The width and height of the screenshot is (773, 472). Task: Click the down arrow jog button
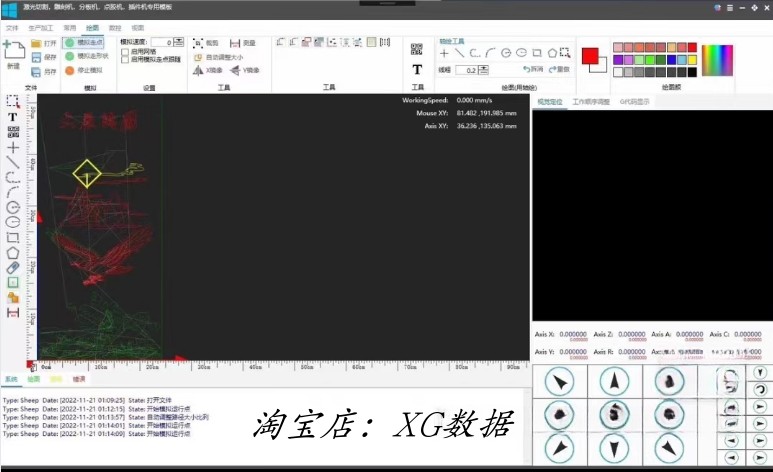(x=614, y=448)
